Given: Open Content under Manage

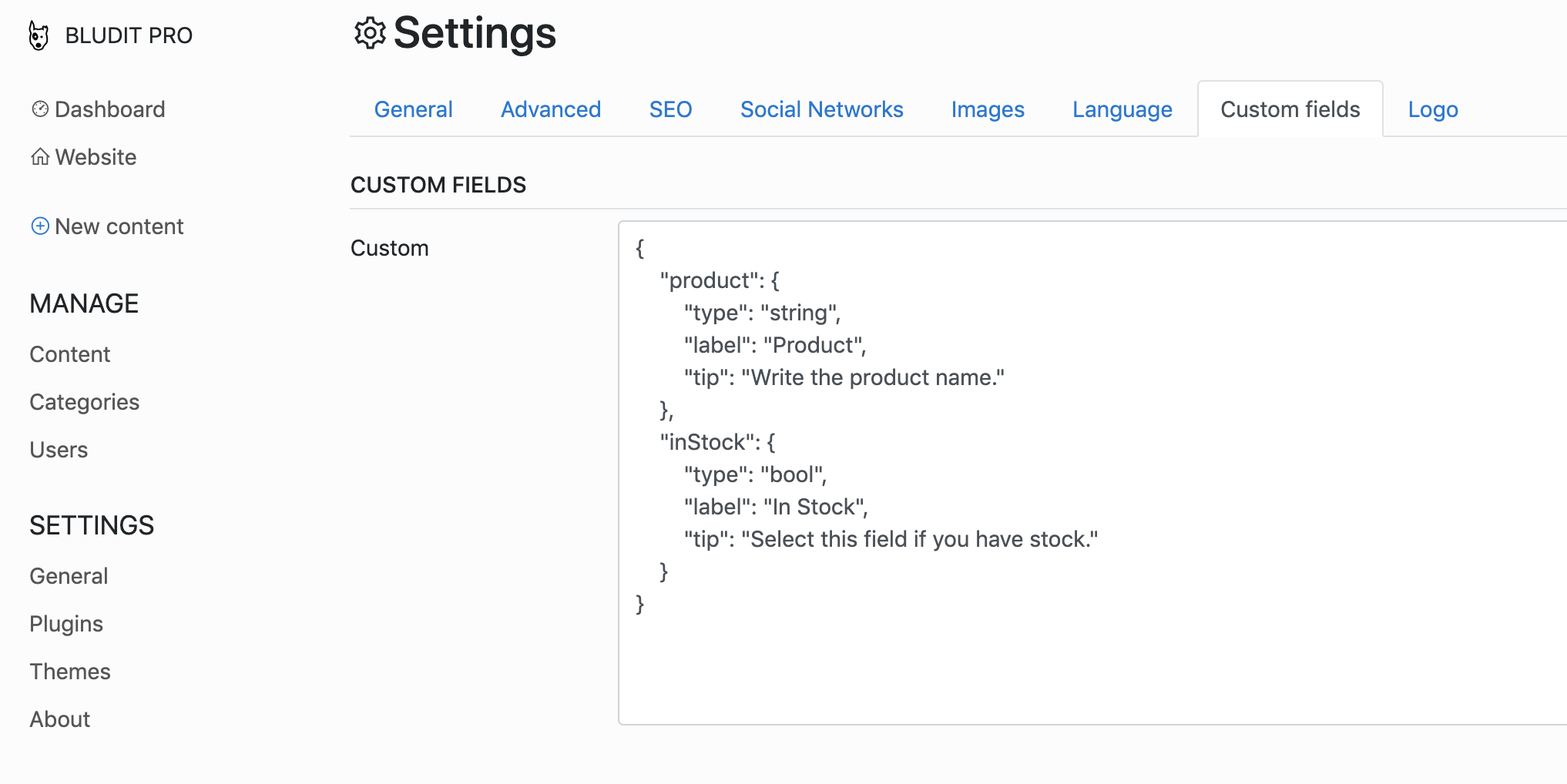Looking at the screenshot, I should coord(70,354).
